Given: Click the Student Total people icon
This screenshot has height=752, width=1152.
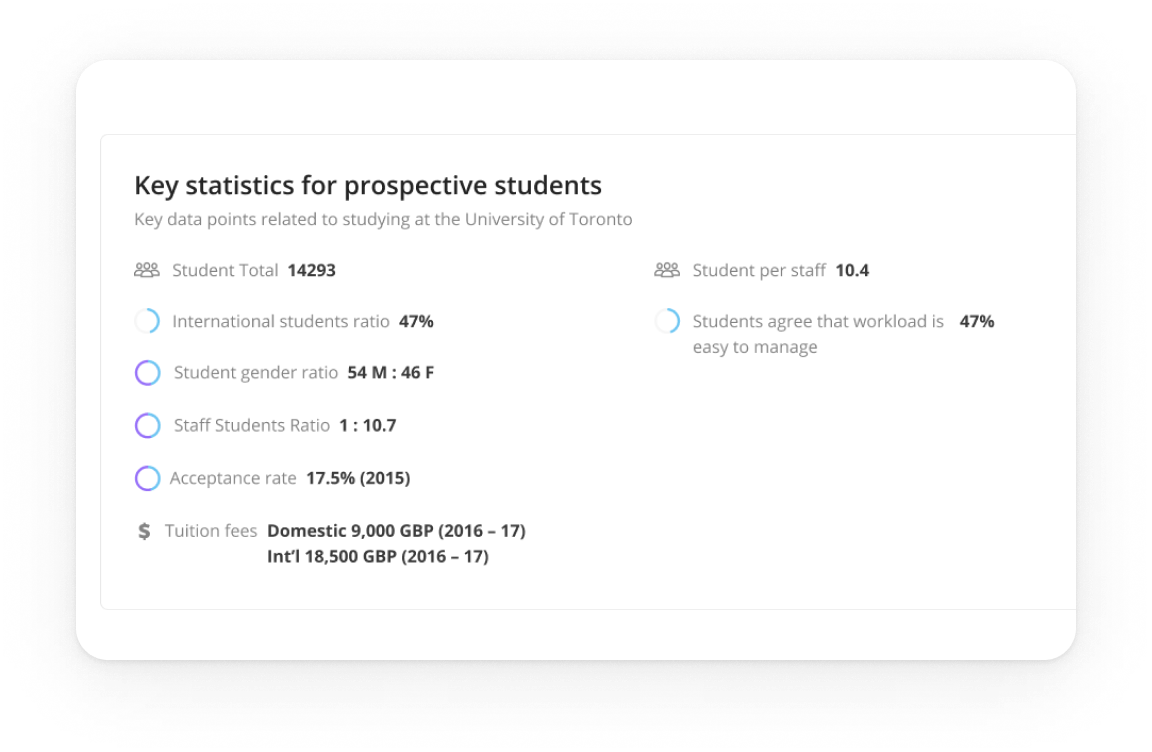Looking at the screenshot, I should tap(147, 270).
